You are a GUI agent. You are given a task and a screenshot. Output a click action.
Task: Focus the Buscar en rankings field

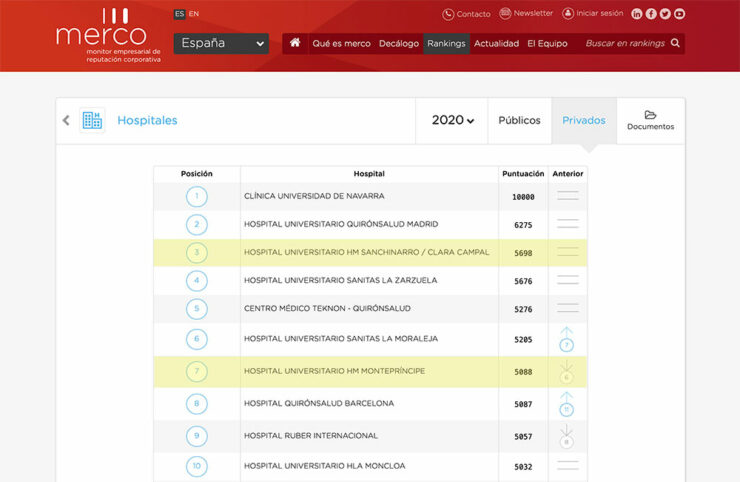click(x=625, y=43)
